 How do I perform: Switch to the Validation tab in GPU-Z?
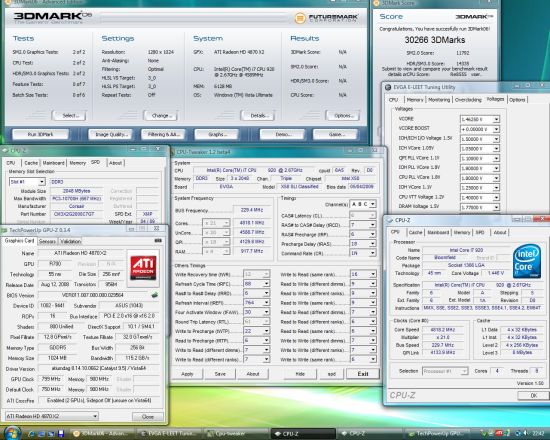[70, 241]
